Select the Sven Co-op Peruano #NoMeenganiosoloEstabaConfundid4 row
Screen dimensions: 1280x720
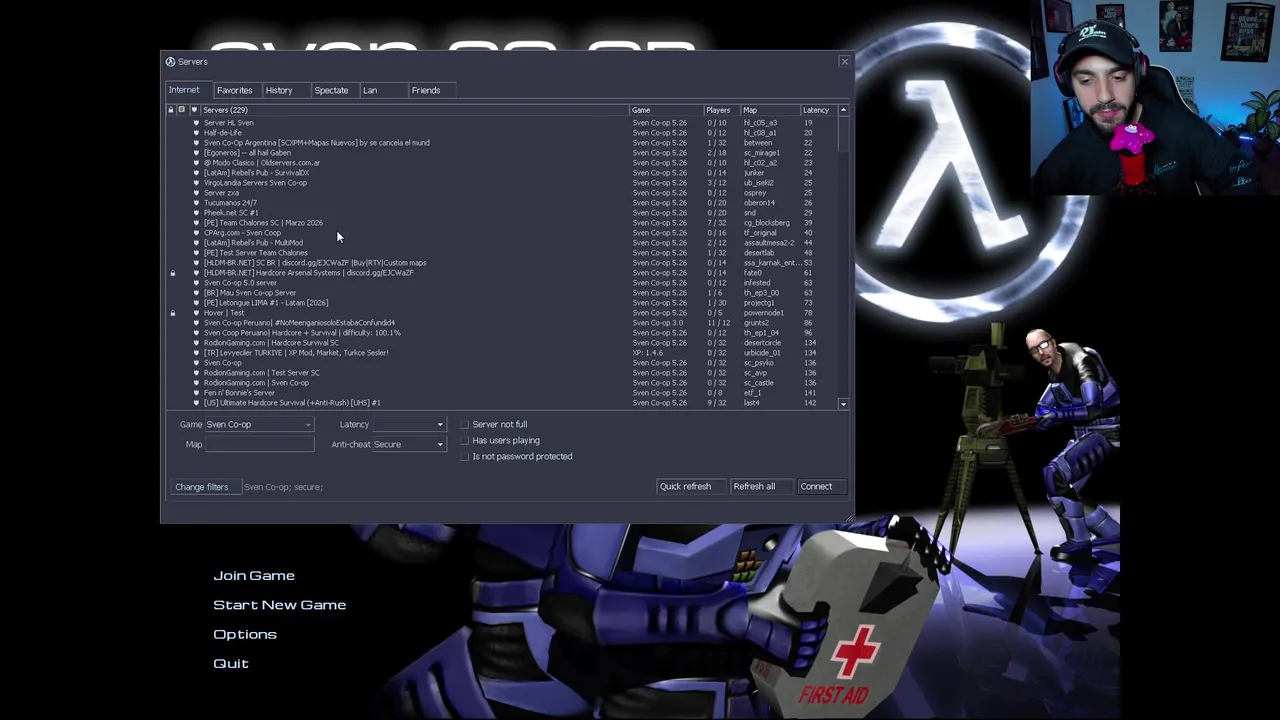coord(503,323)
